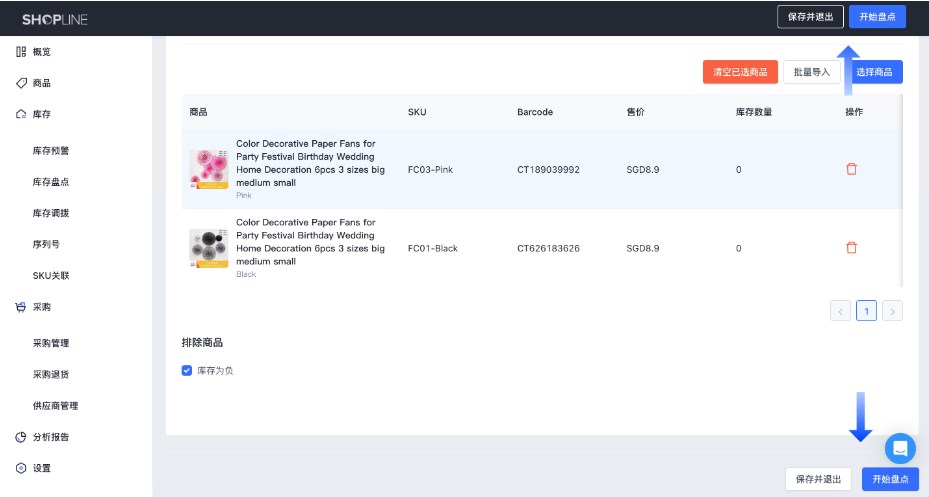Click the 批量导入 button
Screen dimensions: 929x497
[812, 72]
